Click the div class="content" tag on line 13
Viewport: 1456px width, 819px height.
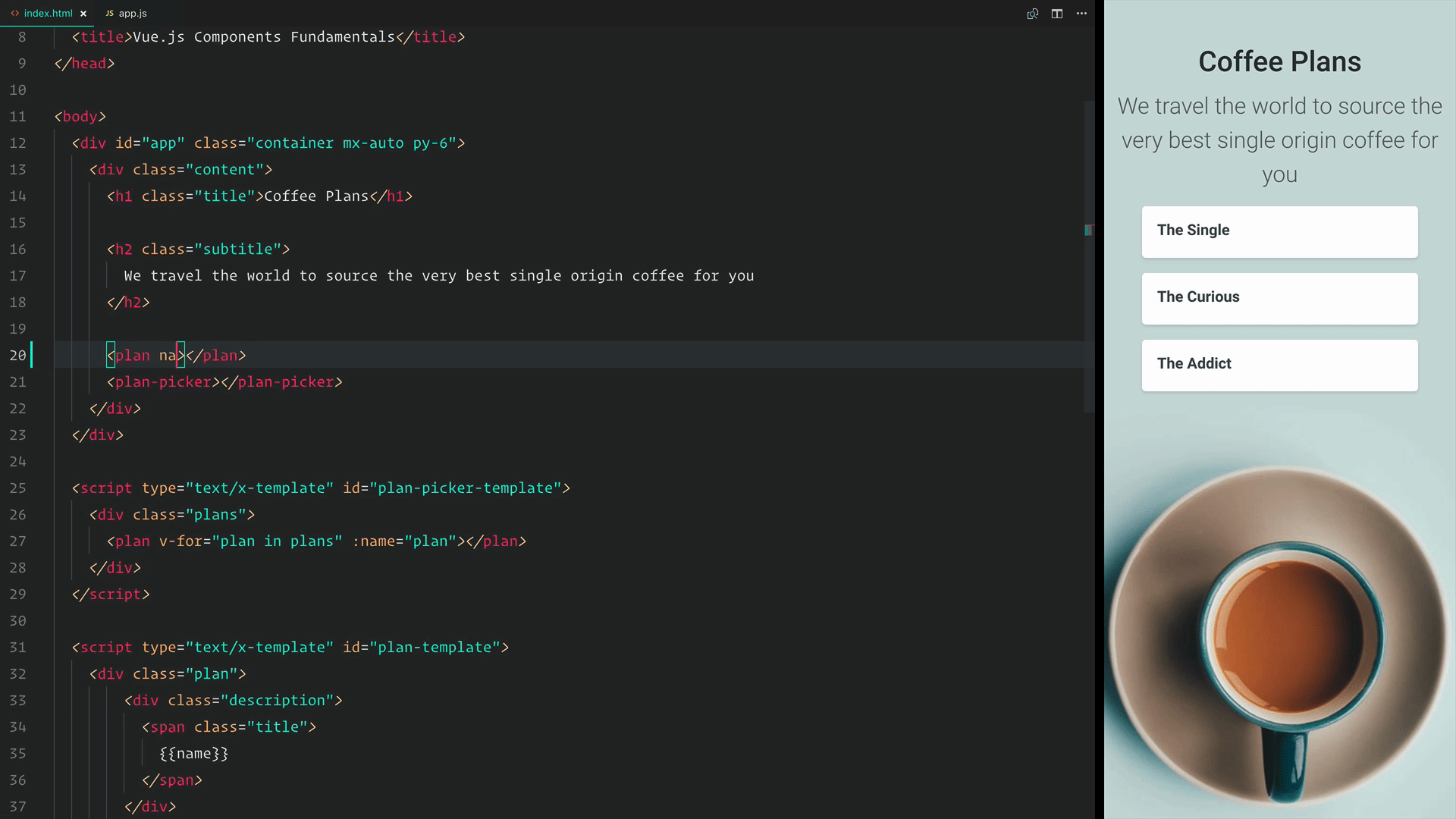(x=180, y=169)
